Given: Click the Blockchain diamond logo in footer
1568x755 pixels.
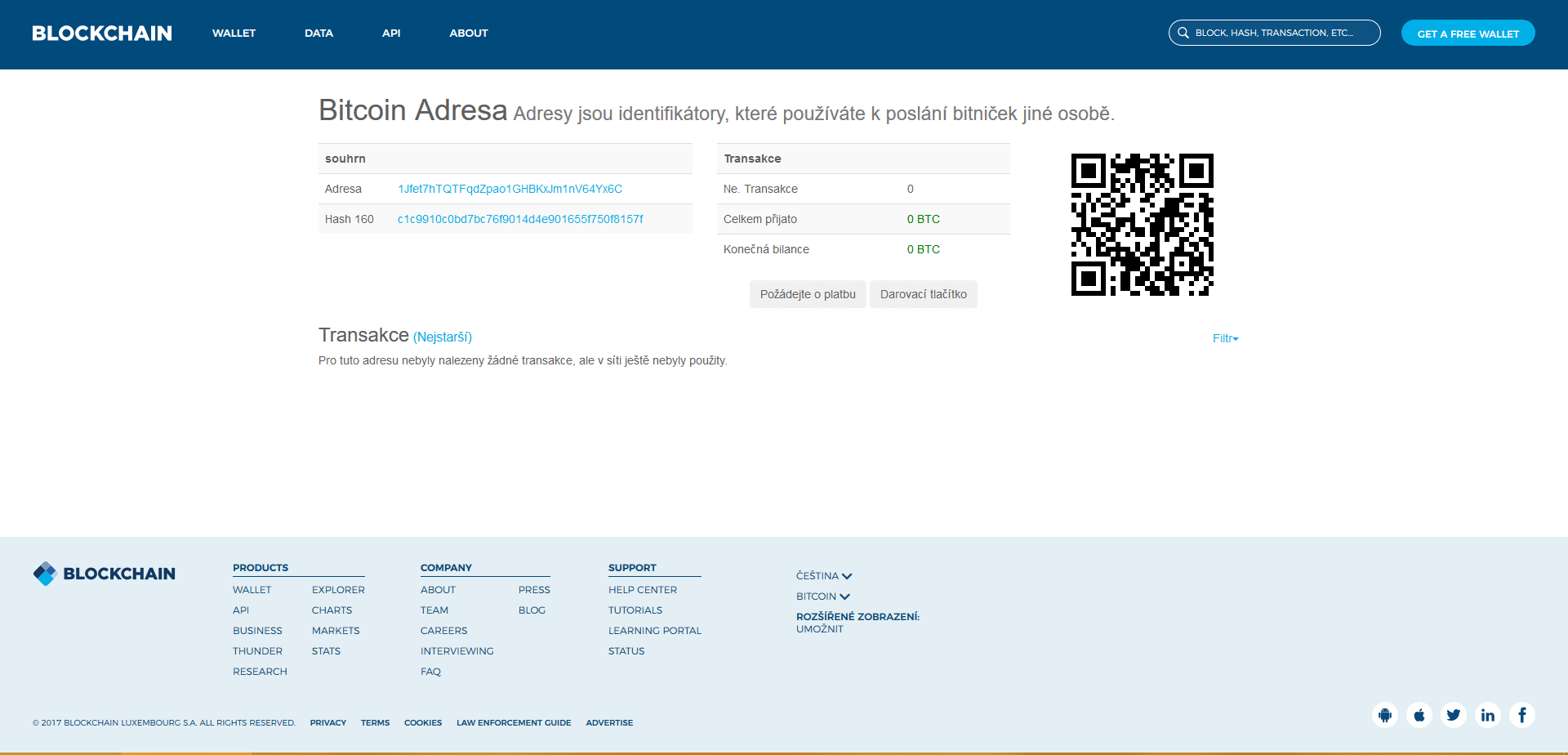Looking at the screenshot, I should (x=45, y=574).
